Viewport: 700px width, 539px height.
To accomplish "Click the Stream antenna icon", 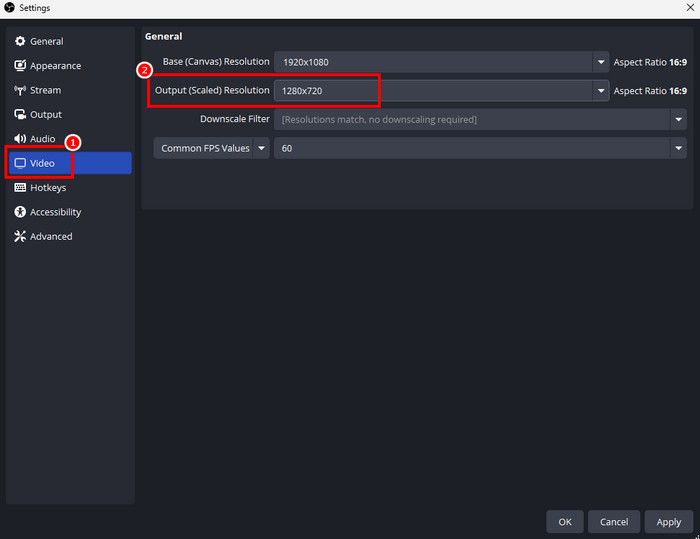I will [20, 90].
